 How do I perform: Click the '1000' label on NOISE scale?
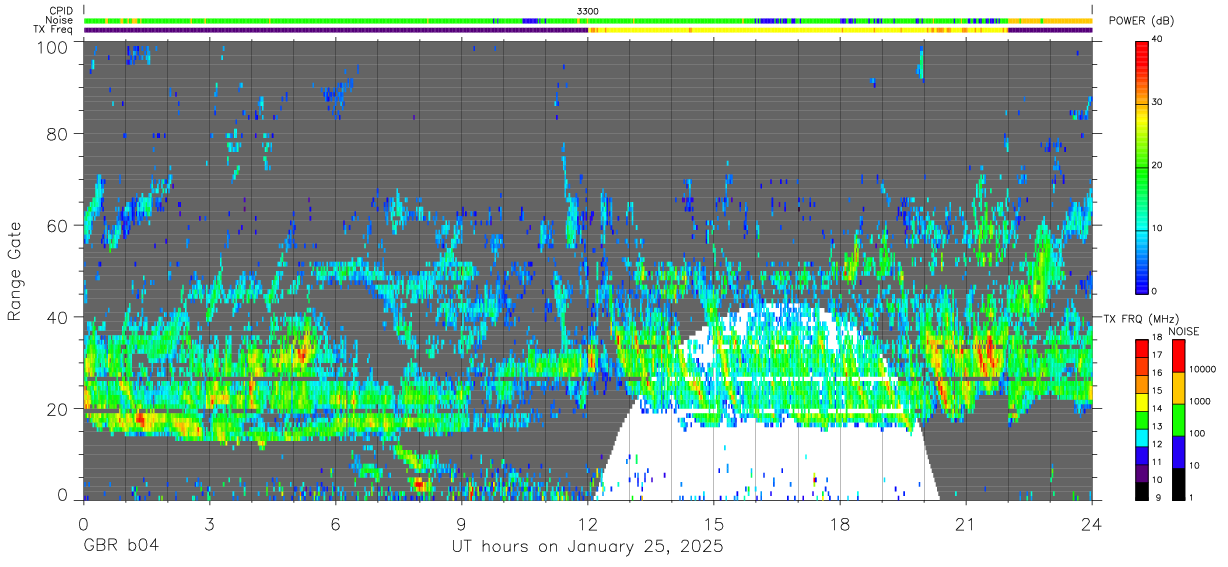coord(1198,402)
